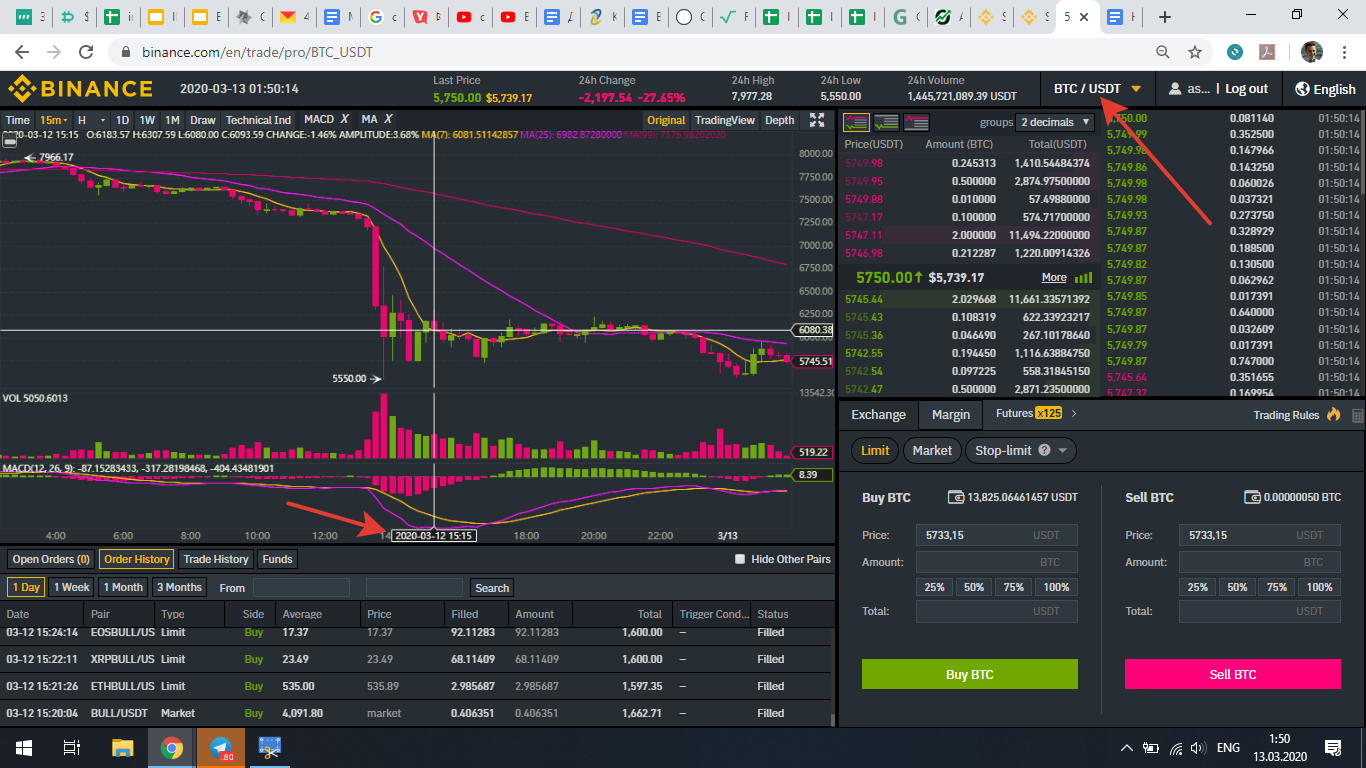
Task: Switch to Trade History tab
Action: coord(216,559)
